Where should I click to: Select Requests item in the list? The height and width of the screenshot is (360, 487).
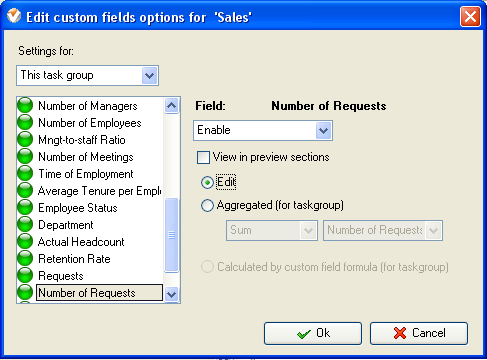click(61, 276)
